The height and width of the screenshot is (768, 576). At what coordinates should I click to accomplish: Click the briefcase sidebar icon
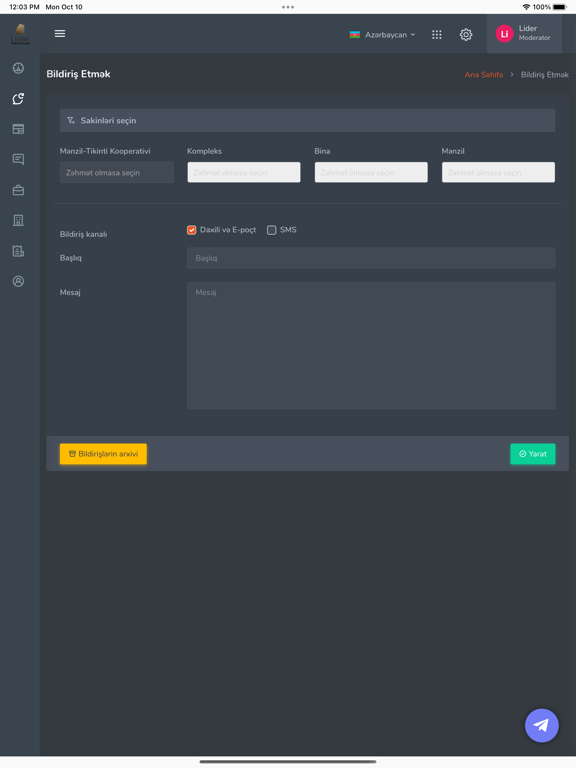(18, 190)
